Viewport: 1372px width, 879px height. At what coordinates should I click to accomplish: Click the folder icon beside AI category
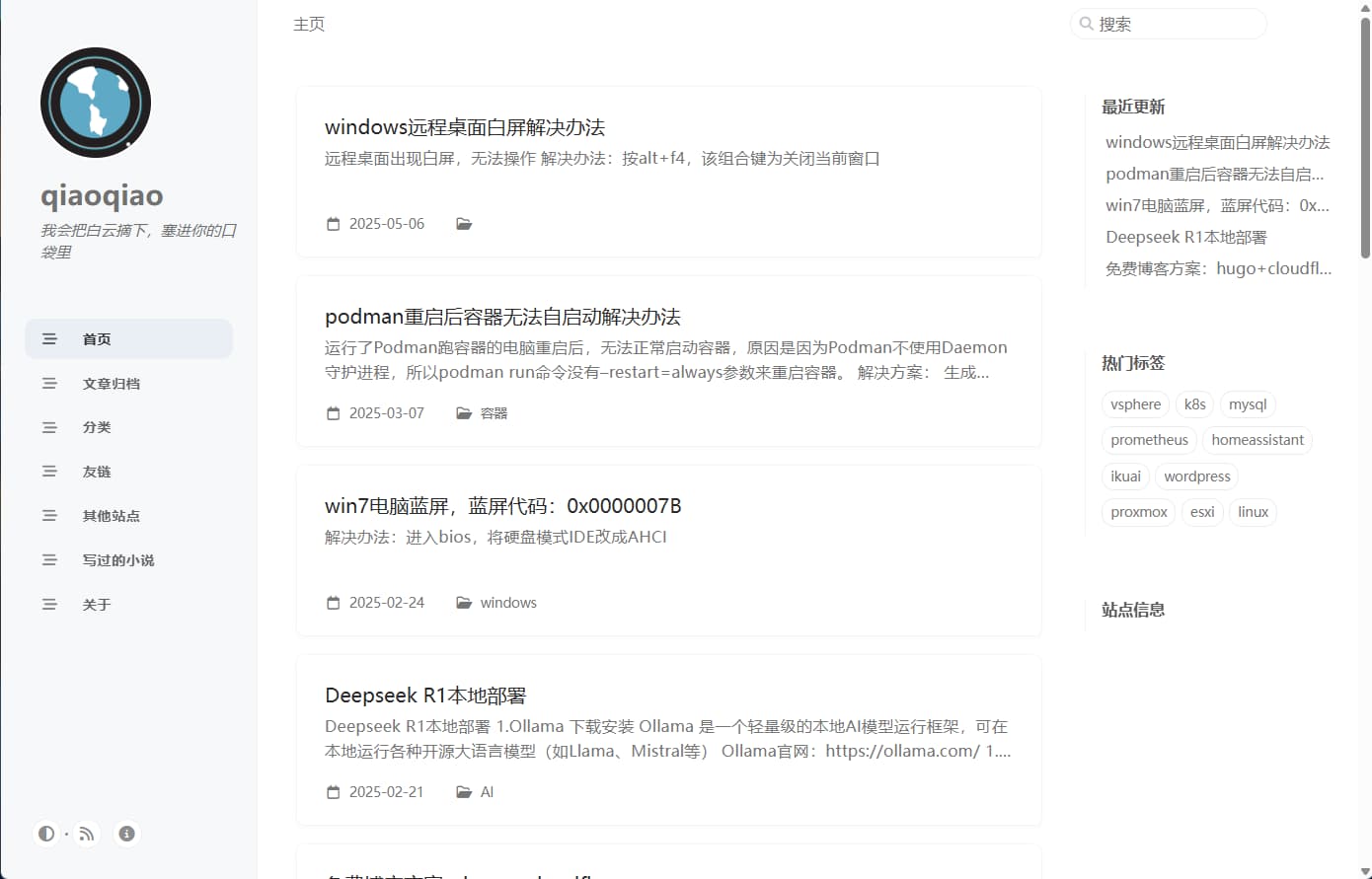click(x=464, y=792)
